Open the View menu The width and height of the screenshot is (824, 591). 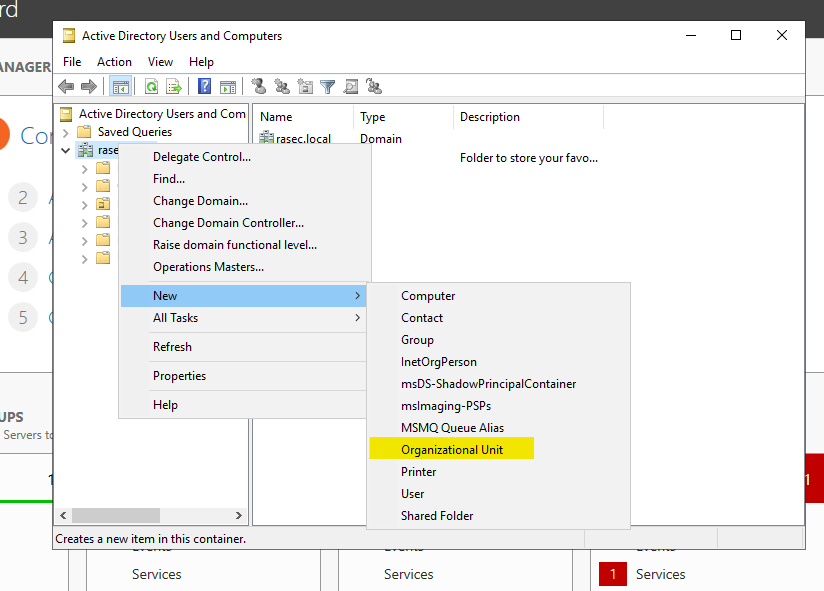click(x=160, y=62)
